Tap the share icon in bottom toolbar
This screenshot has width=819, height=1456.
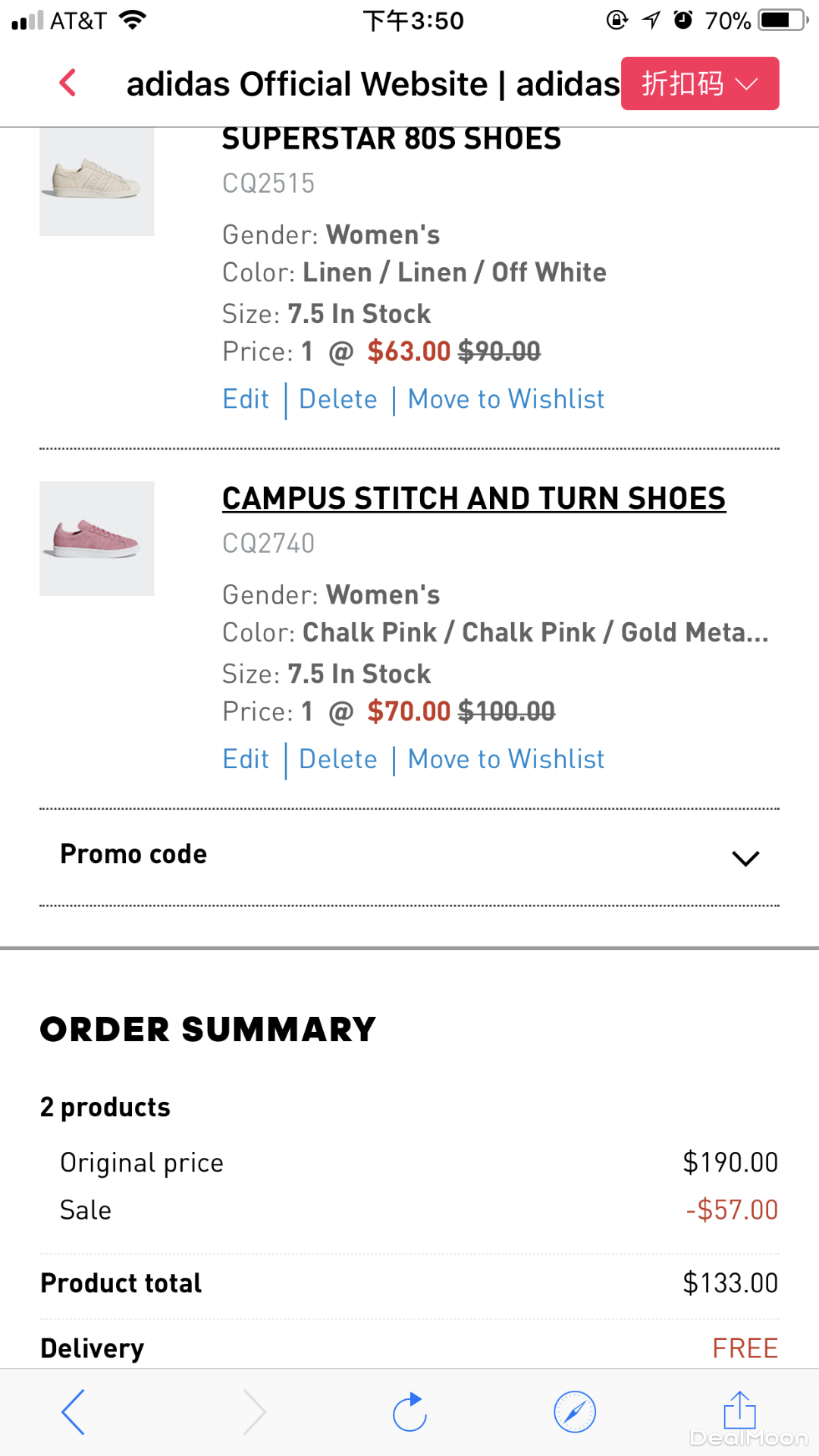point(739,1410)
